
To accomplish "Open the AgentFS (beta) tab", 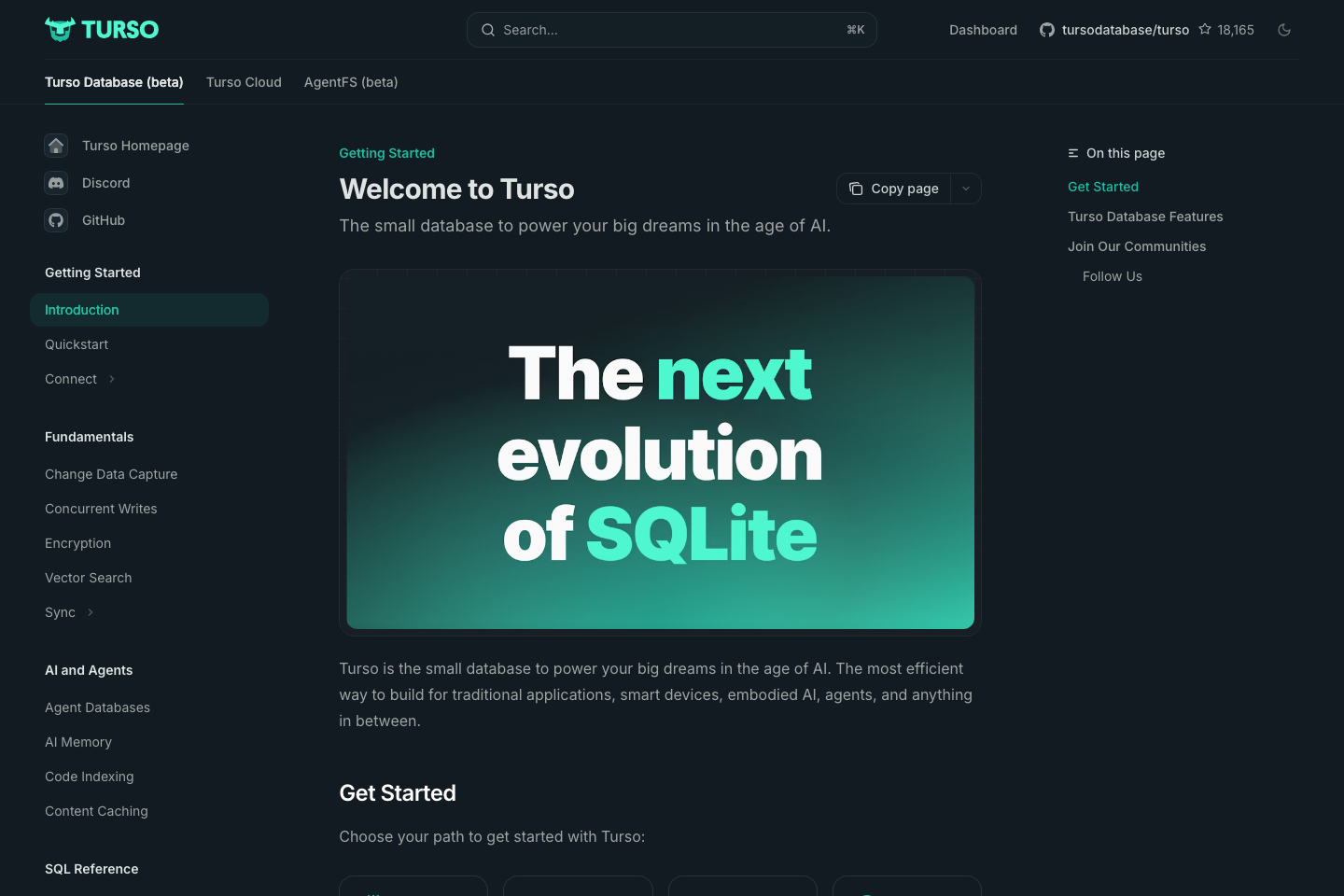I will (351, 82).
